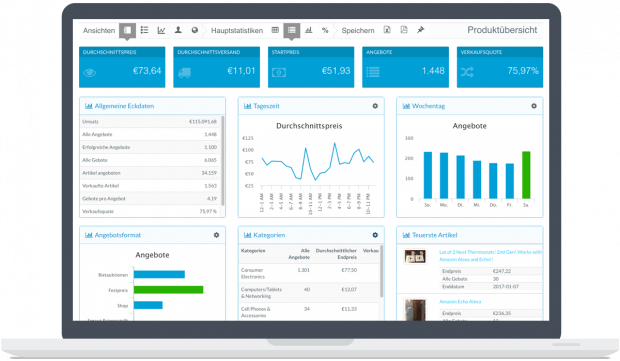Click the Umsatz row in Eckdaten

150,121
